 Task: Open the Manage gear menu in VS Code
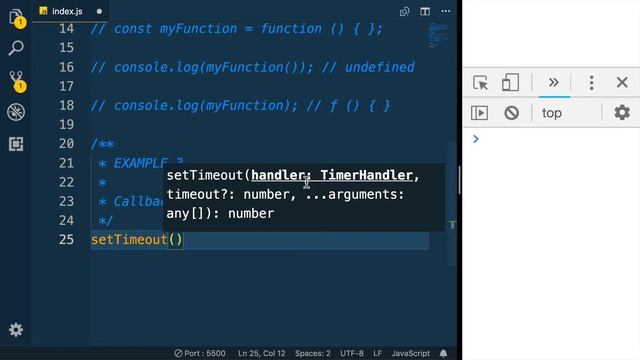pos(16,329)
